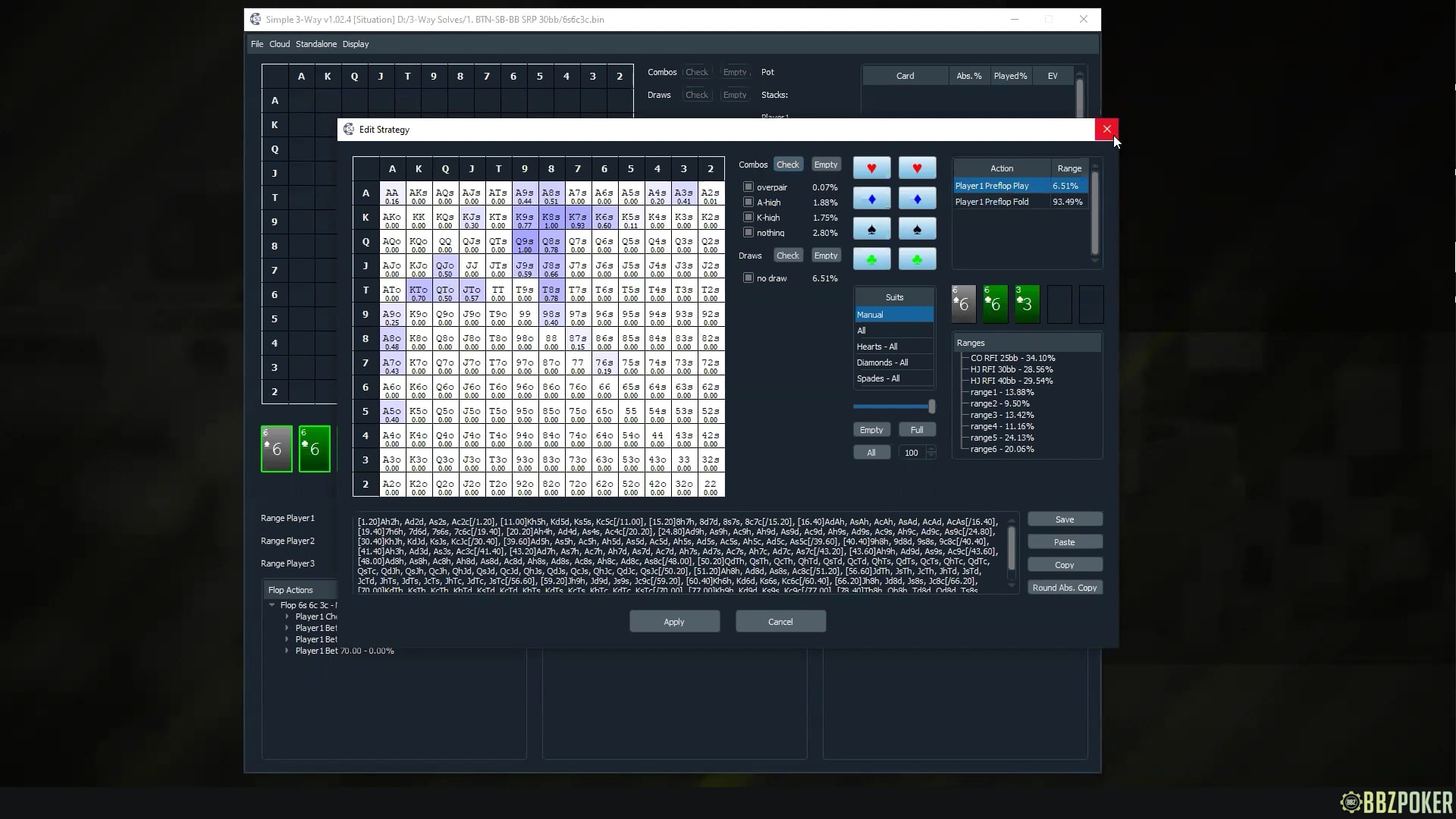Click the left black spade suit button

[871, 229]
